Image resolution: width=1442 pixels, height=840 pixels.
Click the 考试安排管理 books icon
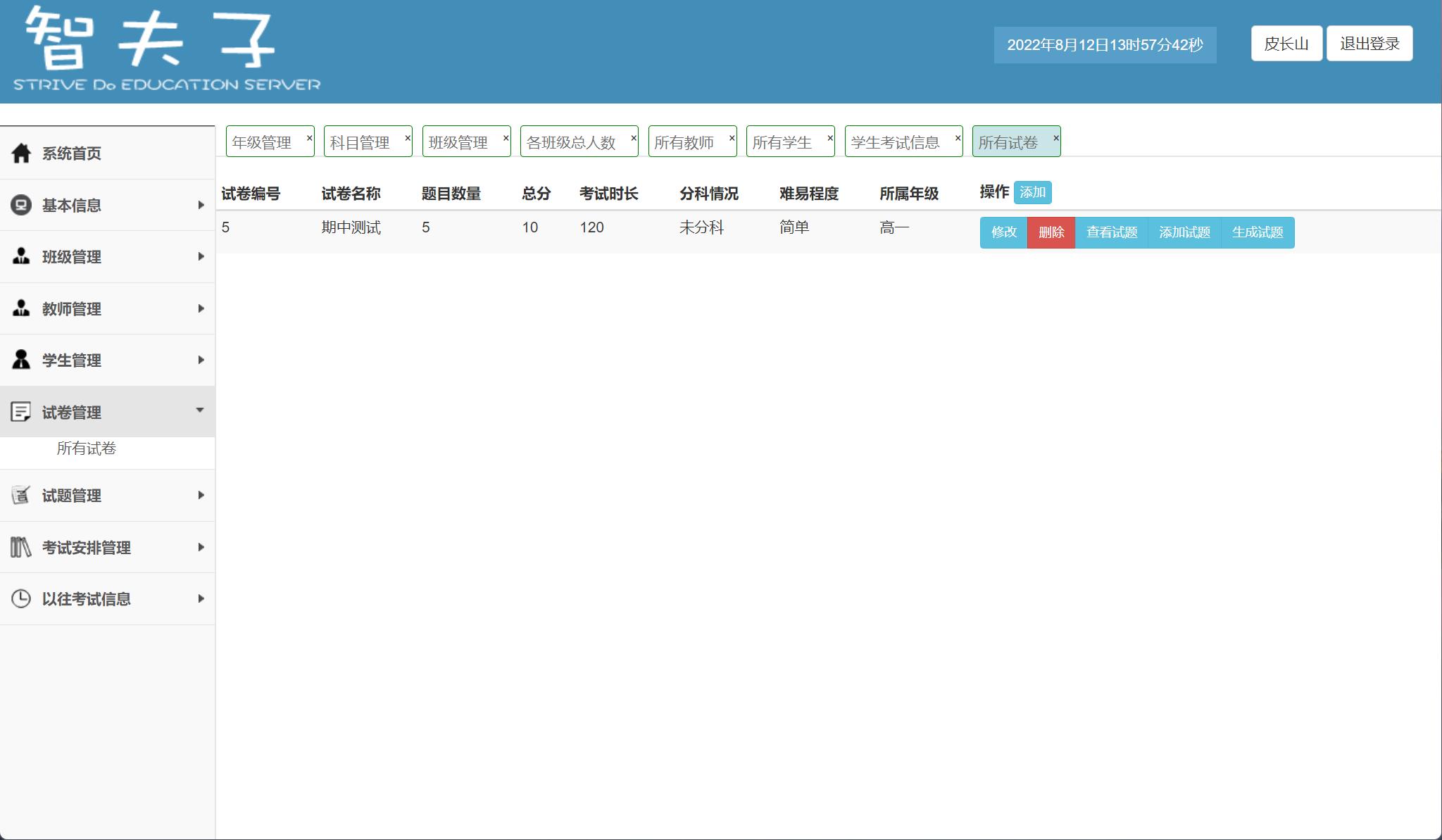[21, 546]
